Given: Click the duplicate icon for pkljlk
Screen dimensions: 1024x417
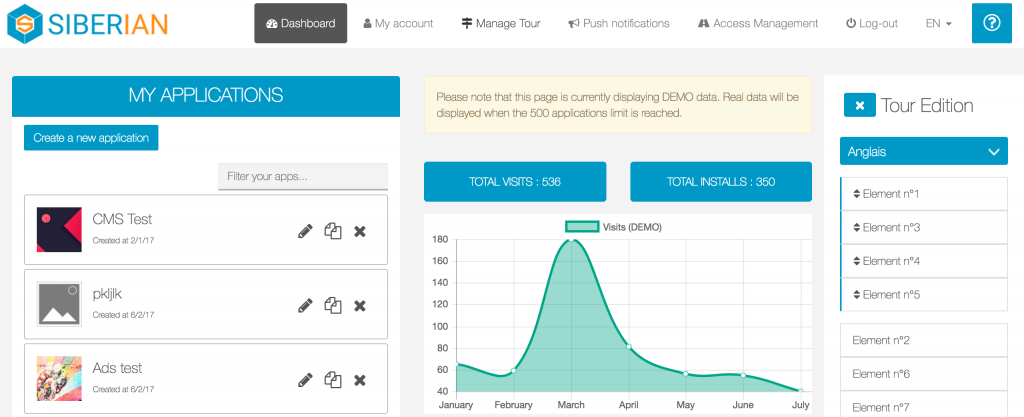Looking at the screenshot, I should tap(333, 305).
